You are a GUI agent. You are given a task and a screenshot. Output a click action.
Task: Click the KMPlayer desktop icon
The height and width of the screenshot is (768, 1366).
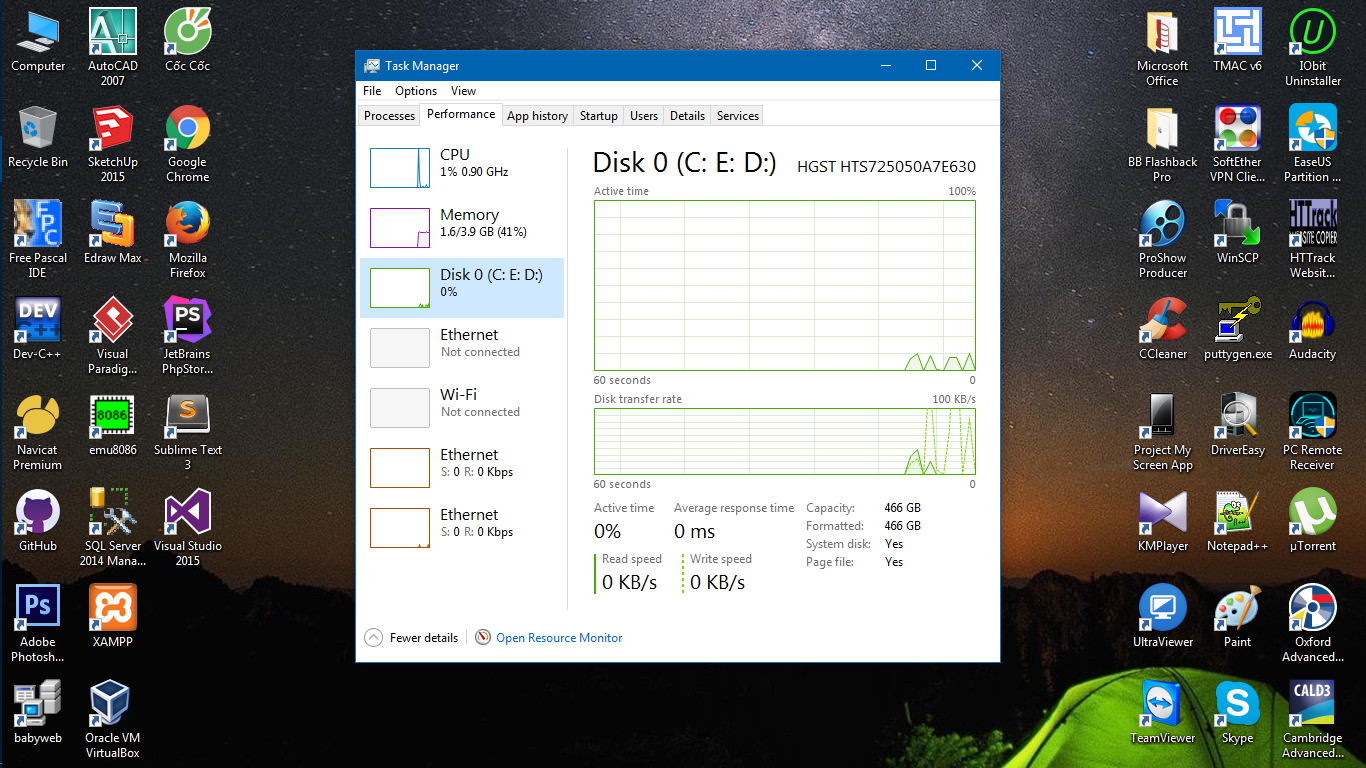pyautogui.click(x=1163, y=519)
